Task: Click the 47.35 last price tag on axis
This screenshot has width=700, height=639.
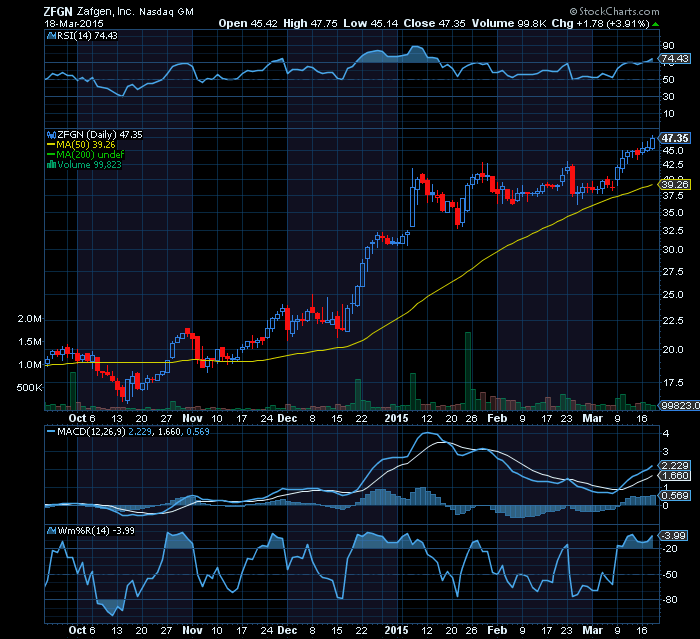Action: (x=675, y=138)
